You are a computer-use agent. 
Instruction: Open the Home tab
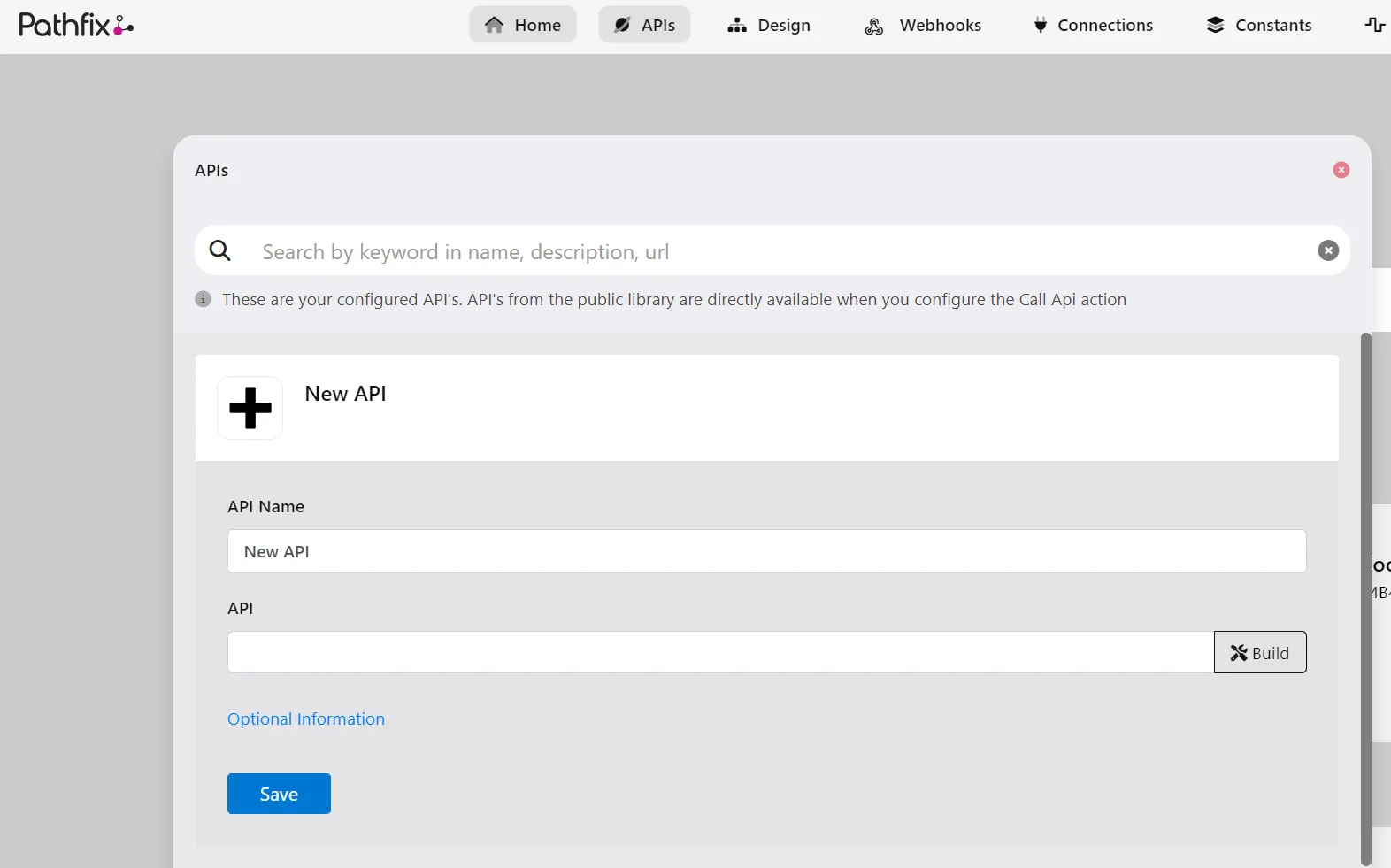[523, 25]
